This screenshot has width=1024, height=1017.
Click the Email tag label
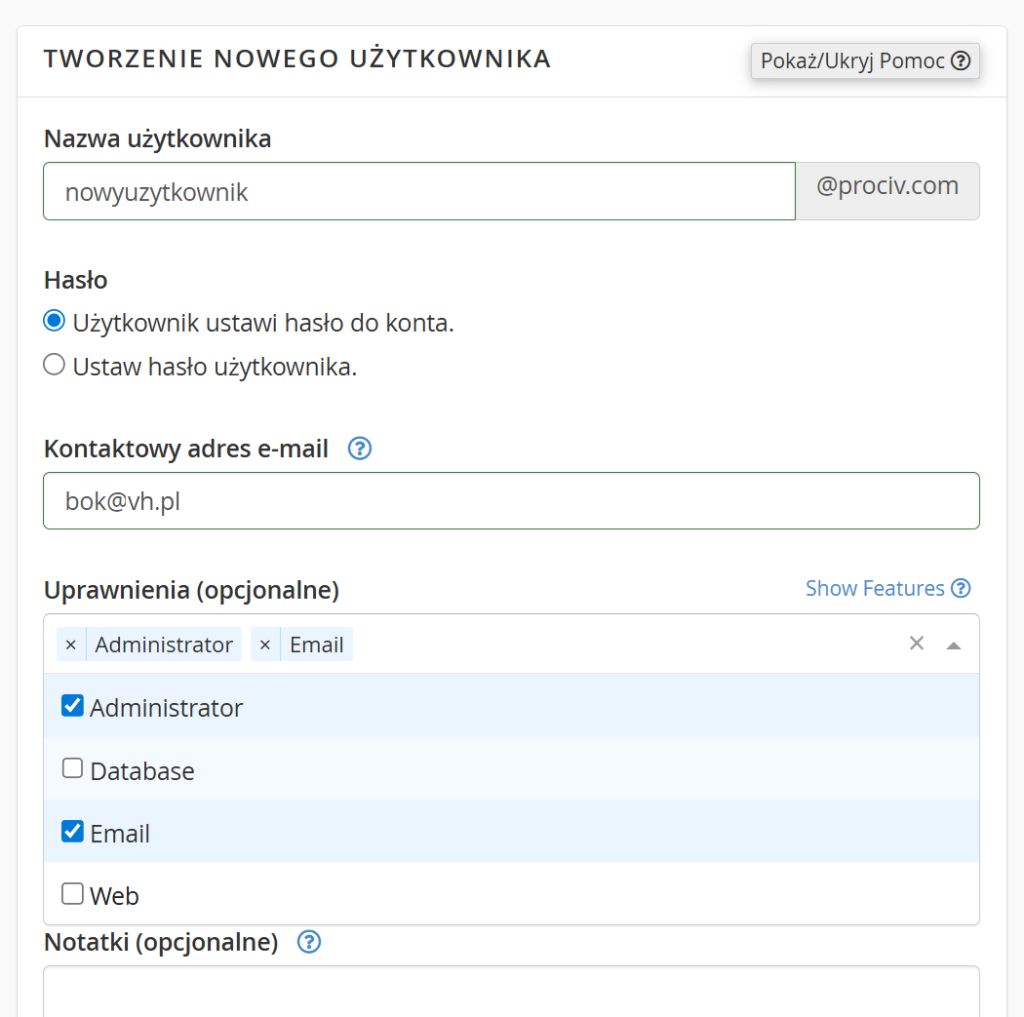[317, 645]
